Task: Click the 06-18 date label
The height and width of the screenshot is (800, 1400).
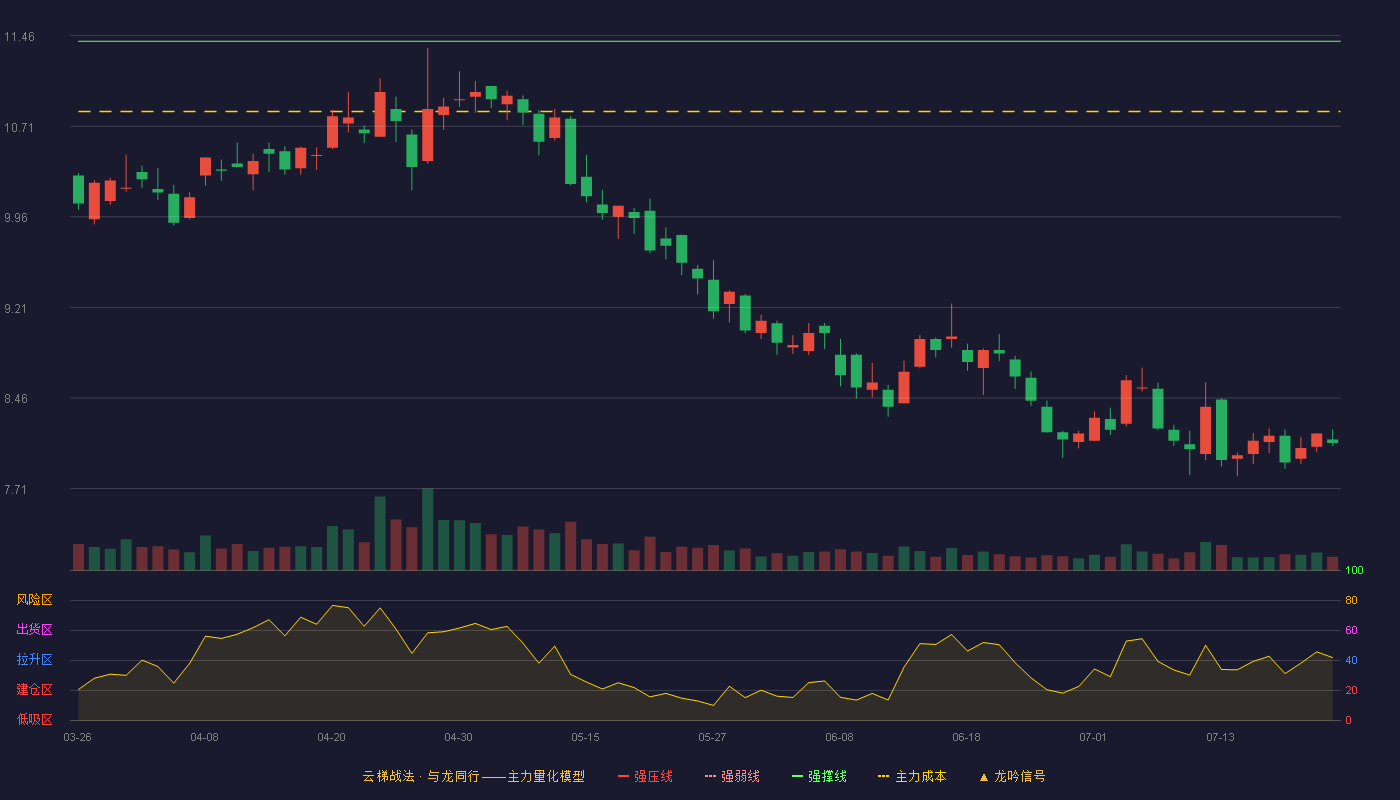Action: pyautogui.click(x=967, y=737)
